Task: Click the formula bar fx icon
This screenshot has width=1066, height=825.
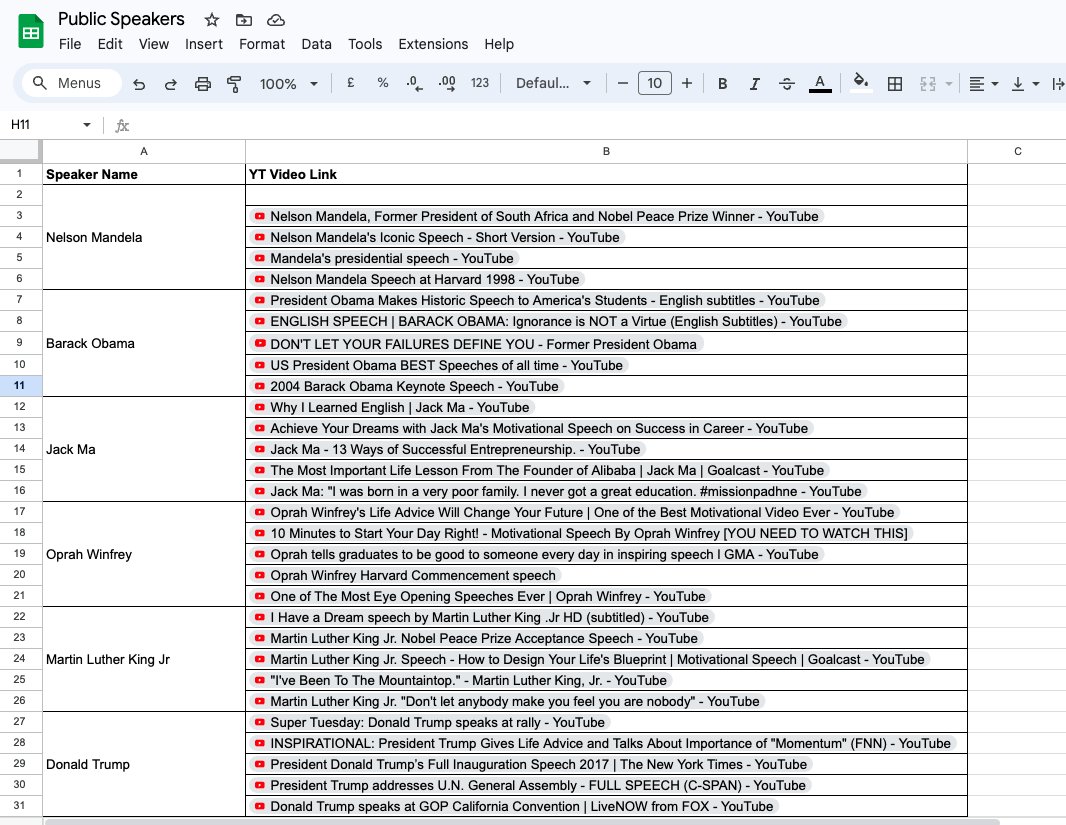Action: 122,125
